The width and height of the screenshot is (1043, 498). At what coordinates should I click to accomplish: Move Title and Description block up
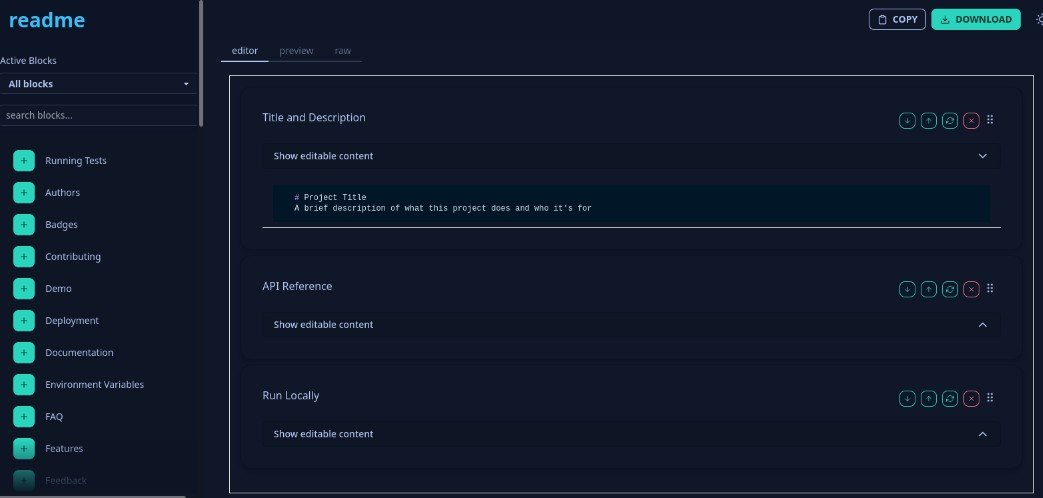coord(929,120)
